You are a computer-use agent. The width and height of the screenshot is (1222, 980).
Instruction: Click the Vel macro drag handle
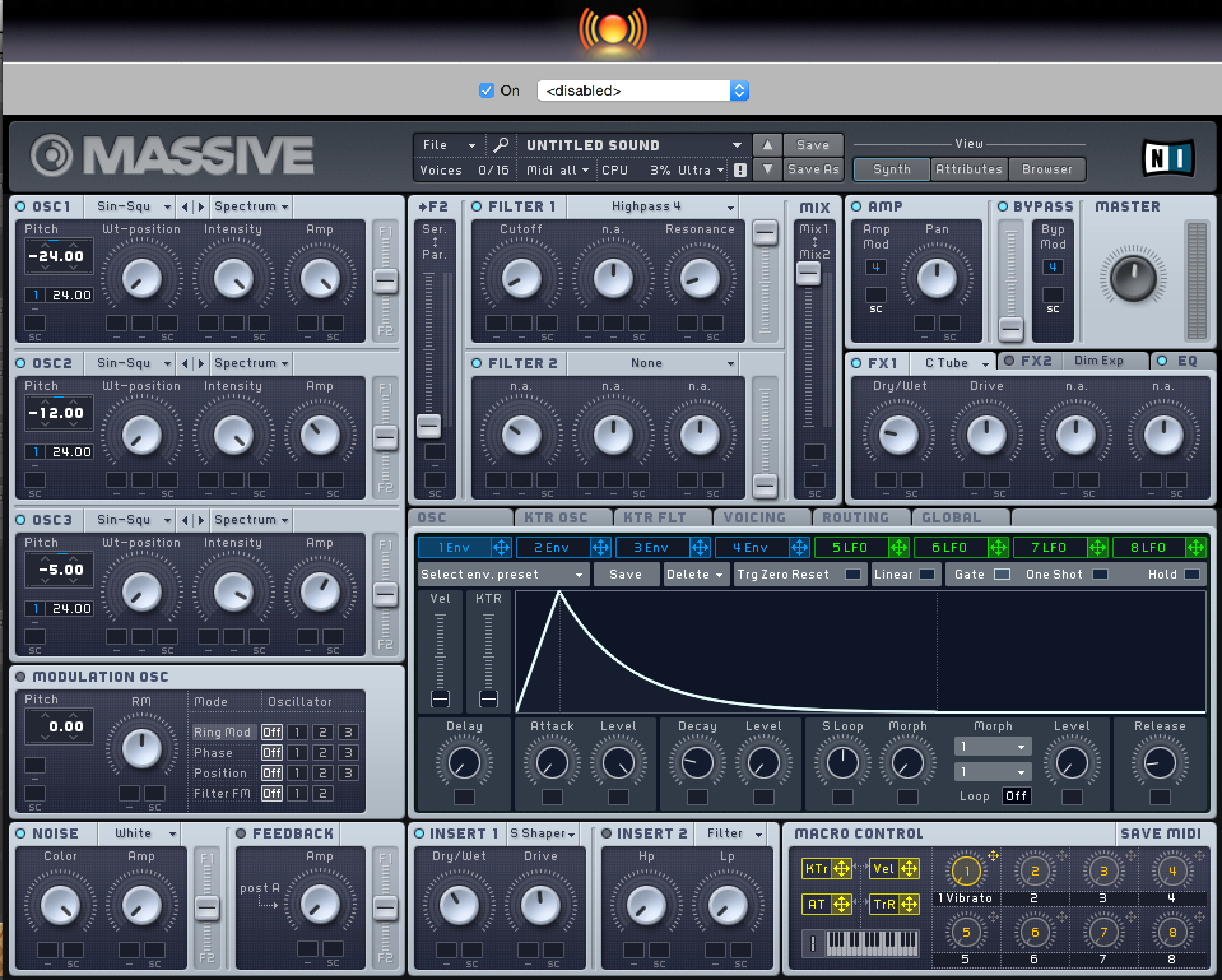909,868
